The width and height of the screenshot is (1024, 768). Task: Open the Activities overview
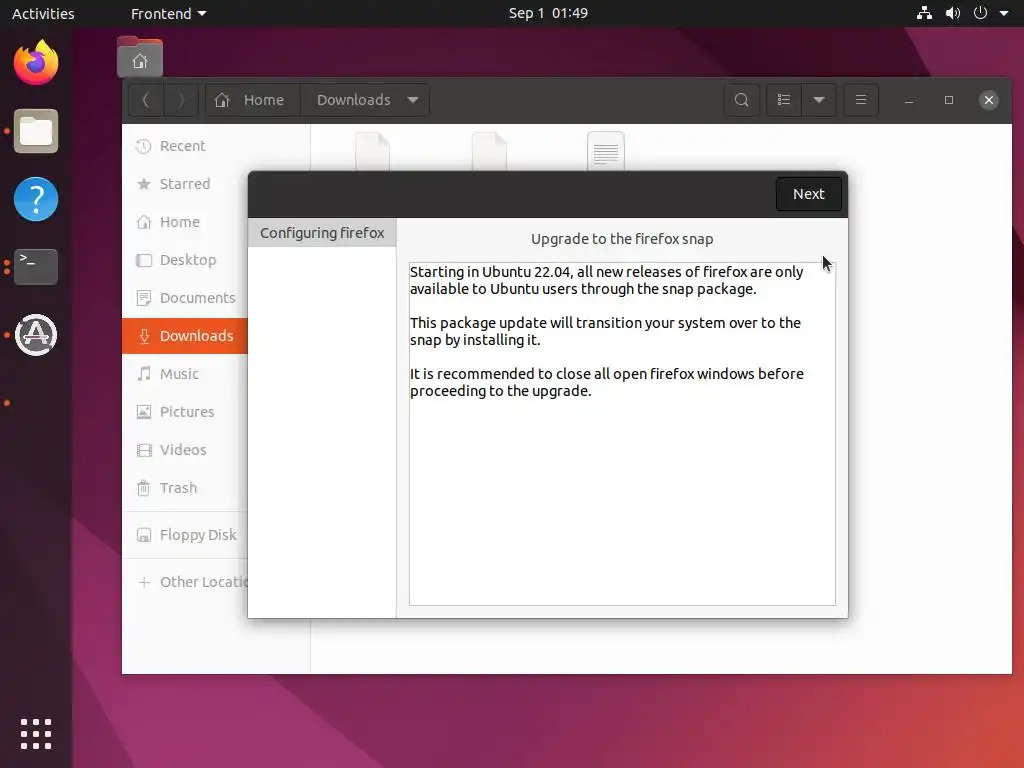(x=43, y=13)
